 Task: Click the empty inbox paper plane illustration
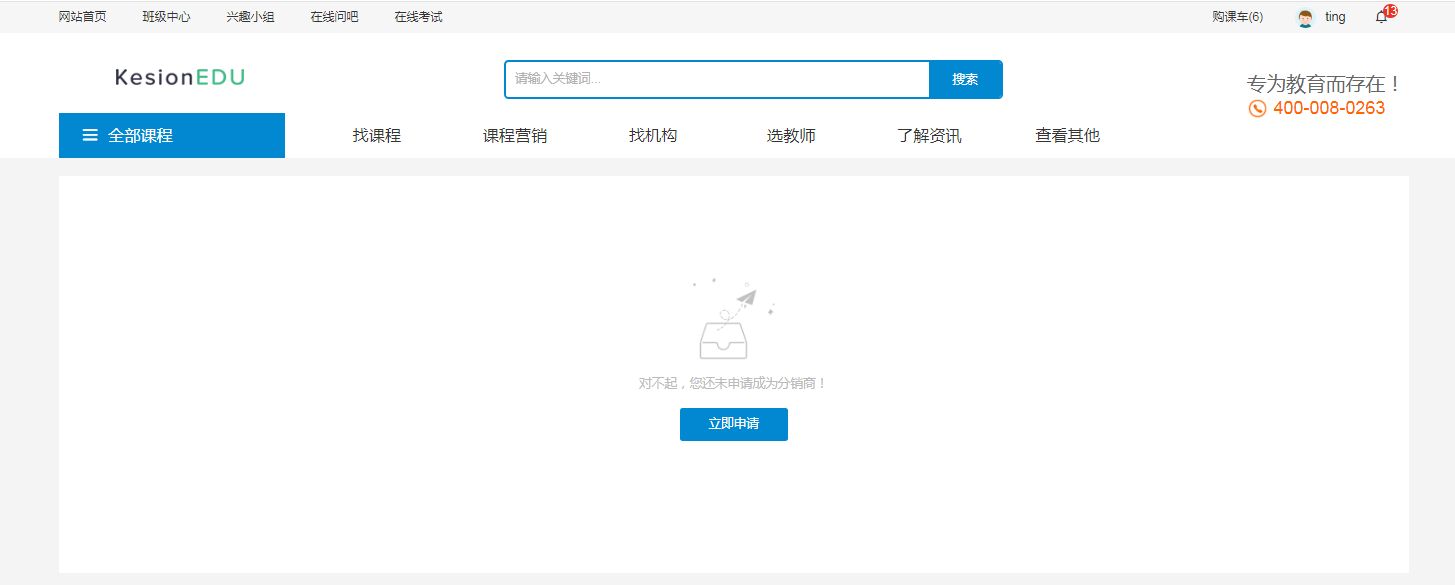click(733, 320)
